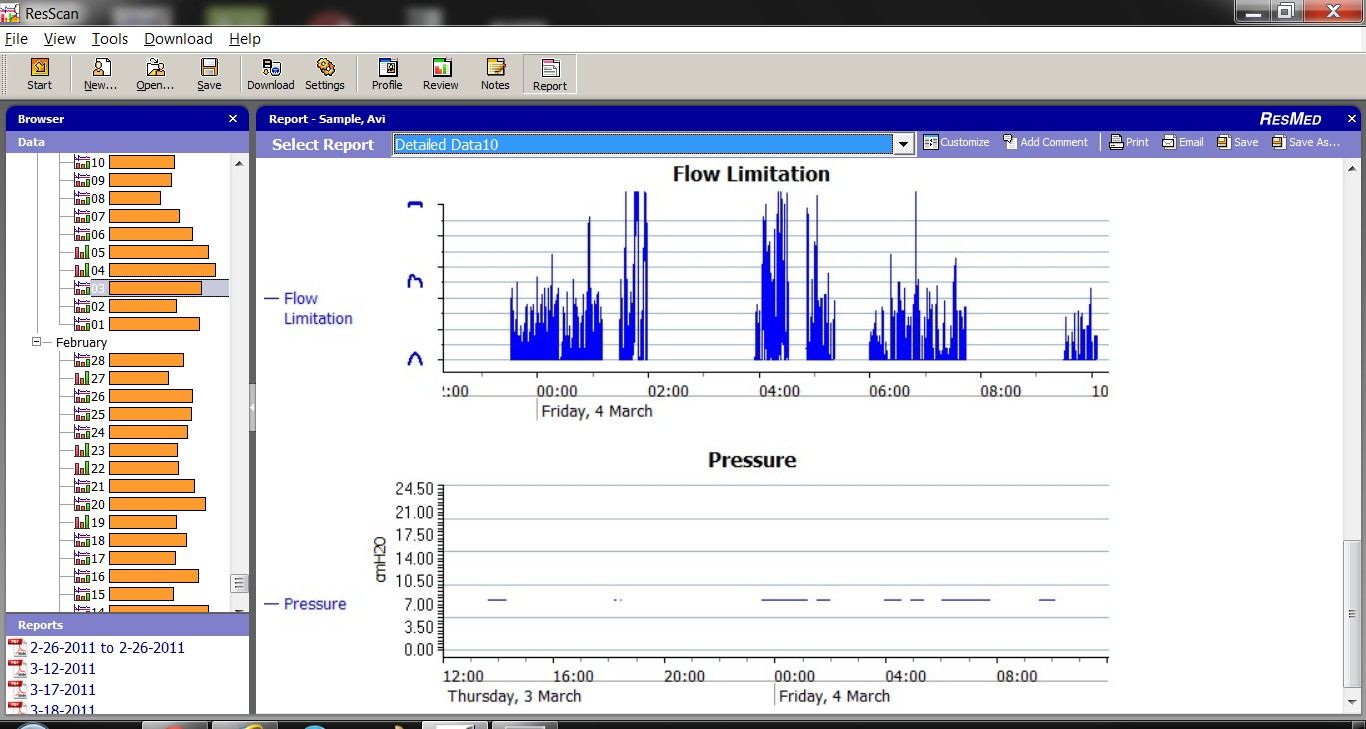
Task: Switch to the Review view icon
Action: (x=441, y=75)
